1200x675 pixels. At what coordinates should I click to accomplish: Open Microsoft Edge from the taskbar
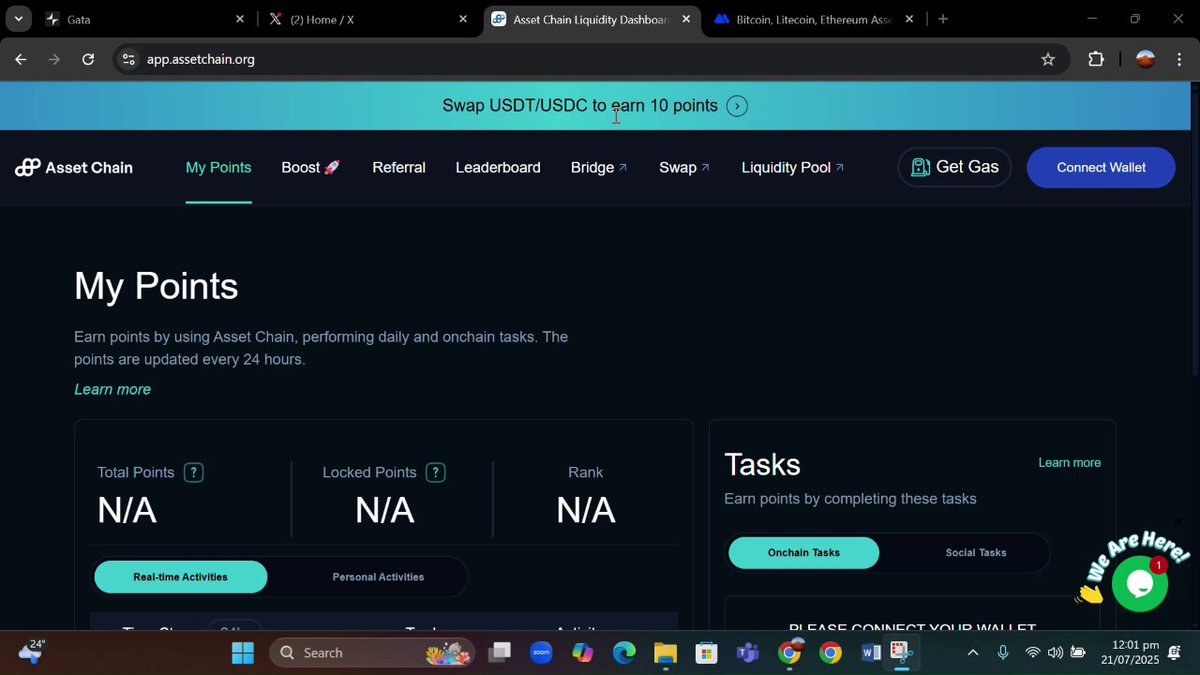[624, 653]
